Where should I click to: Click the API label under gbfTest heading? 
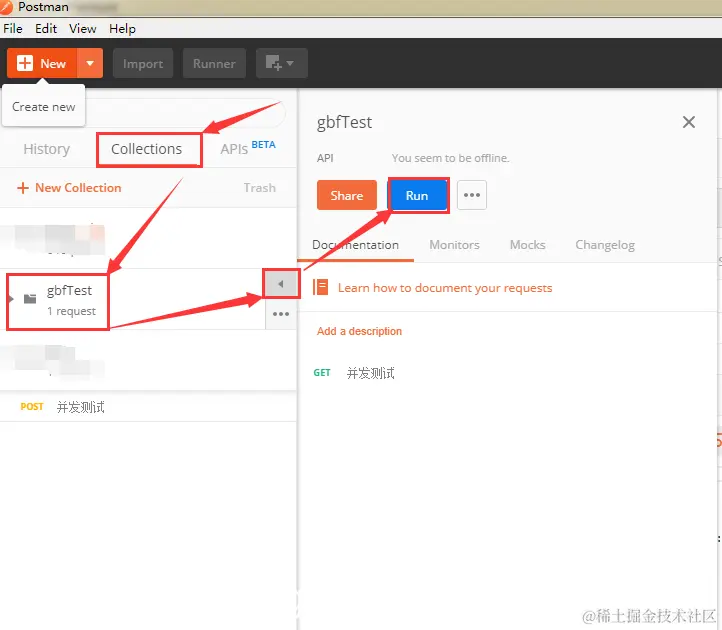coord(325,158)
